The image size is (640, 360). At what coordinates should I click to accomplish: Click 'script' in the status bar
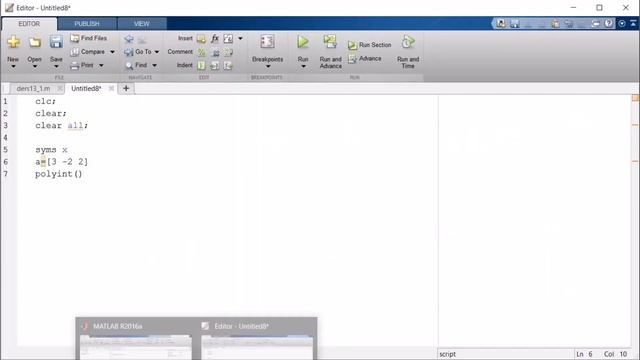pyautogui.click(x=447, y=354)
